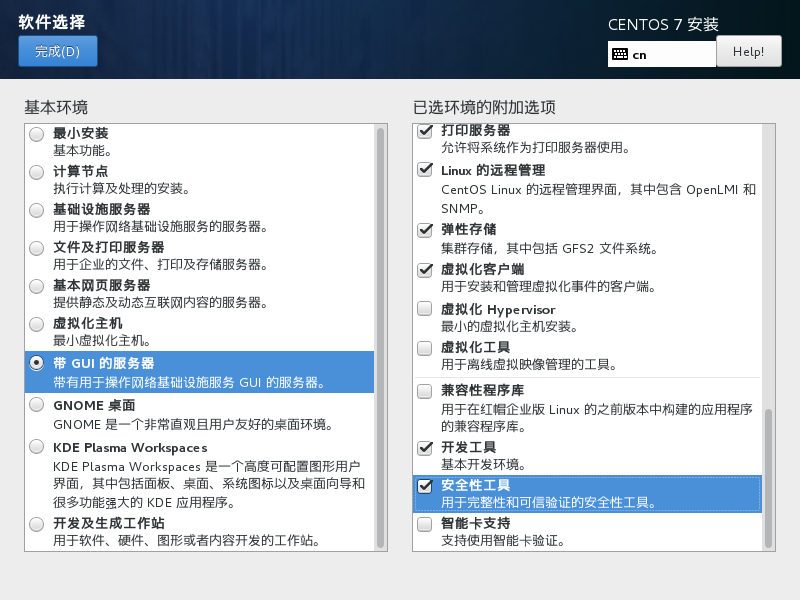Viewport: 800px width, 600px height.
Task: Click the text 最小虚拟化主机。
Action: (x=102, y=340)
